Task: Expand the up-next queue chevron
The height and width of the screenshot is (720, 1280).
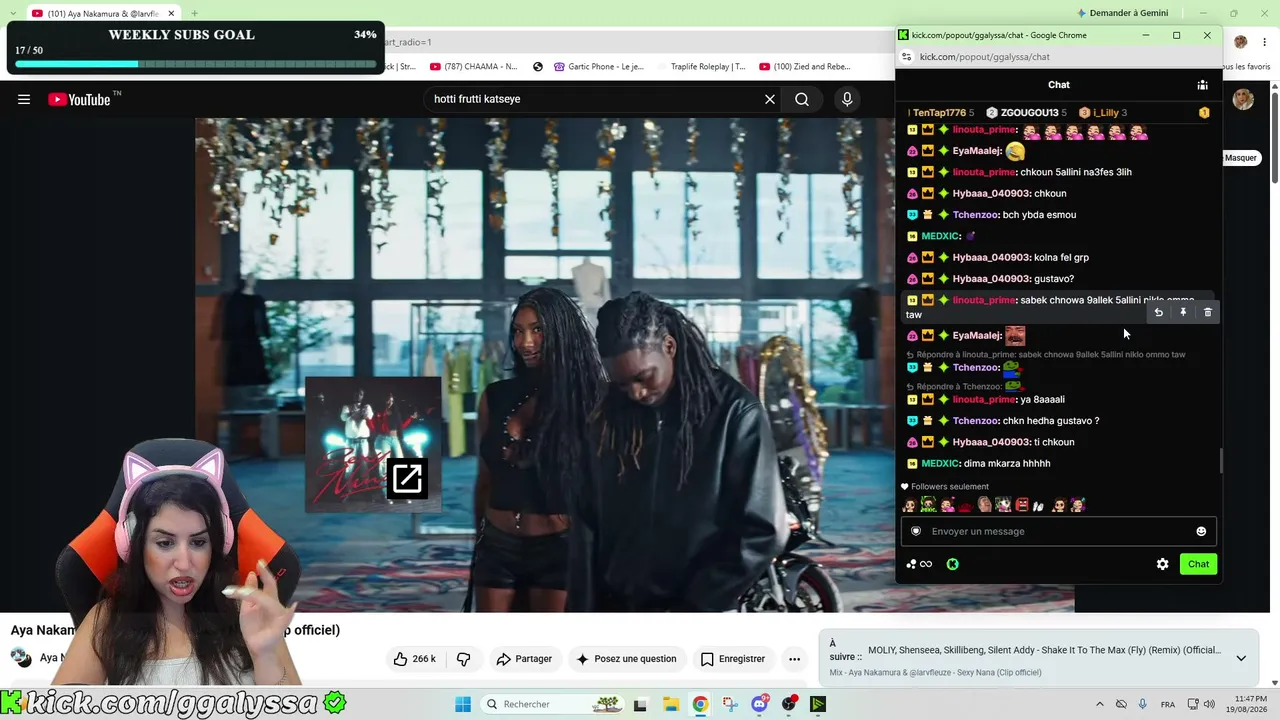Action: [x=1241, y=658]
